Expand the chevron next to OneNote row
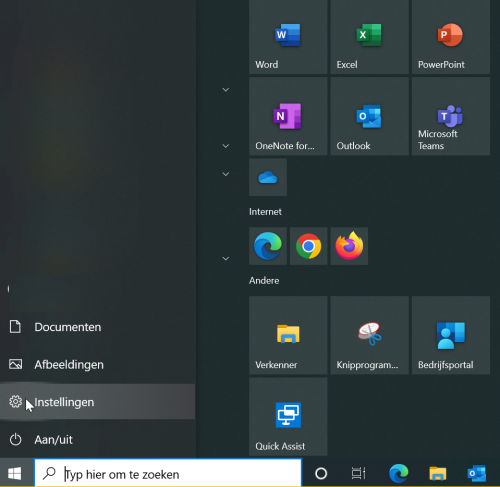500x487 pixels. point(226,146)
